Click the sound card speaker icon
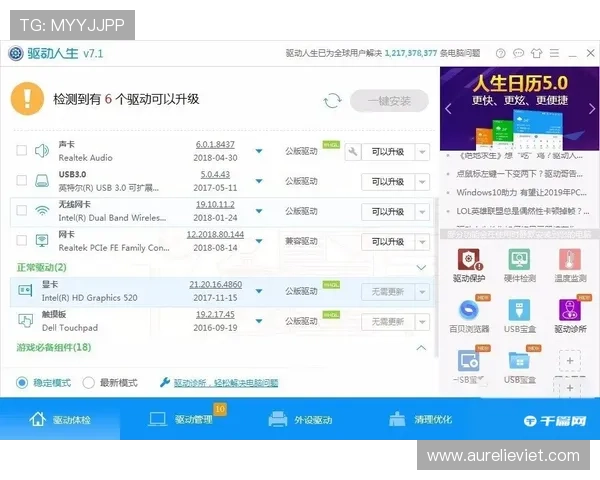Screen dimensions: 600x480 (x=42, y=151)
